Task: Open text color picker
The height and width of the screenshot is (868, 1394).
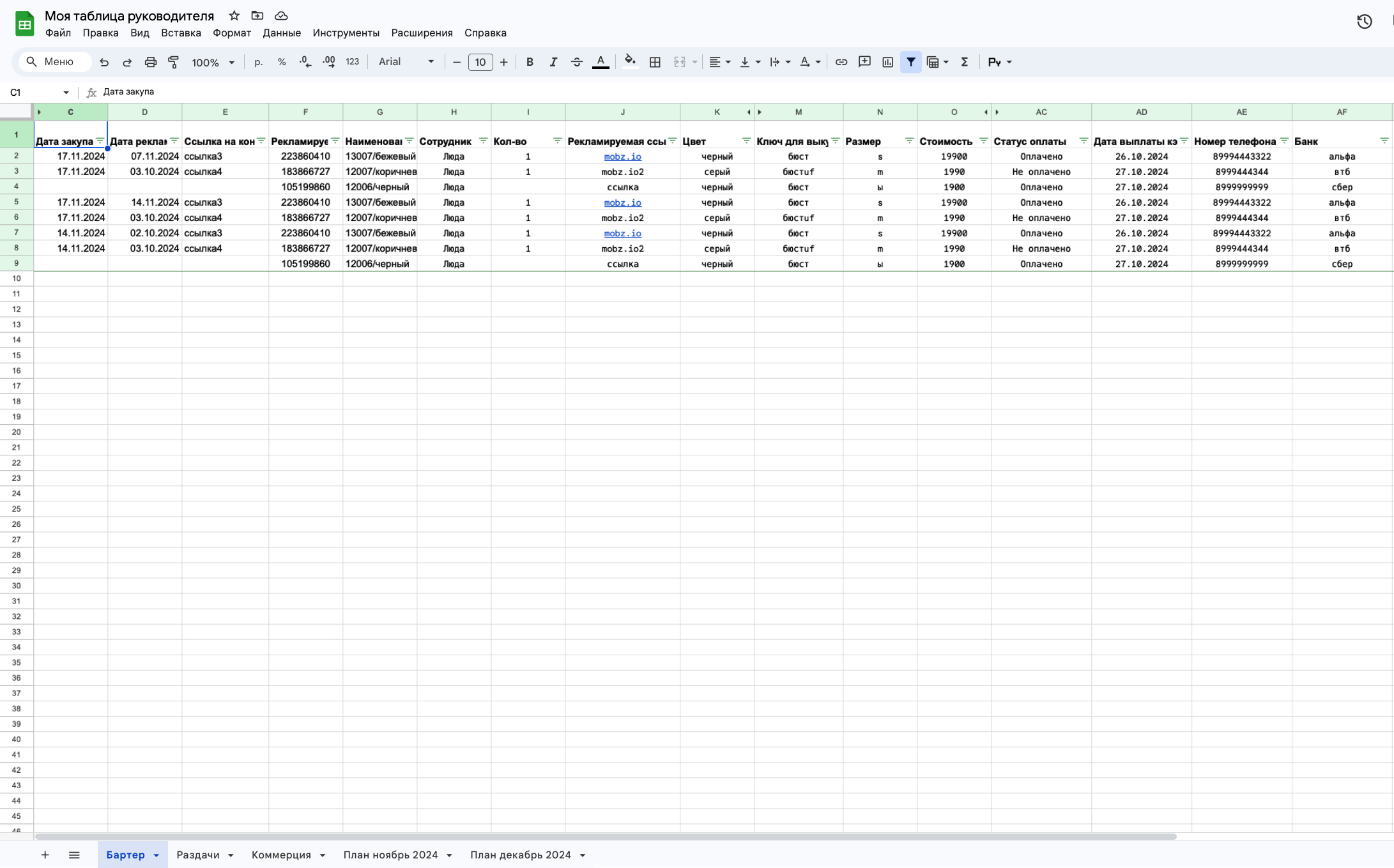Action: coord(601,62)
